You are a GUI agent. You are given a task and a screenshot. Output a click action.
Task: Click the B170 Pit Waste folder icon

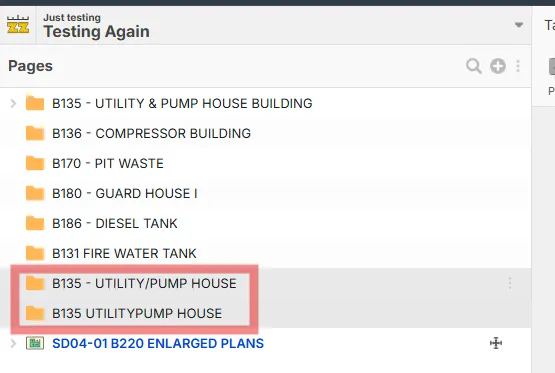(35, 163)
